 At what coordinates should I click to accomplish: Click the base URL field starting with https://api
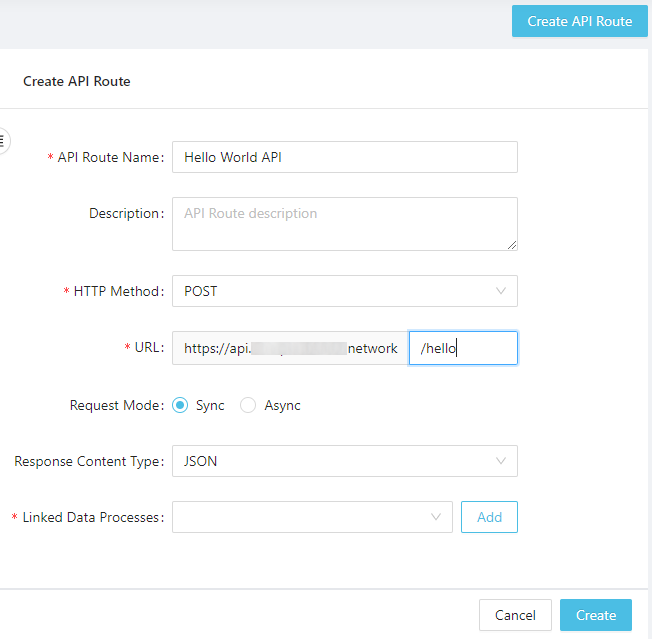click(x=290, y=348)
